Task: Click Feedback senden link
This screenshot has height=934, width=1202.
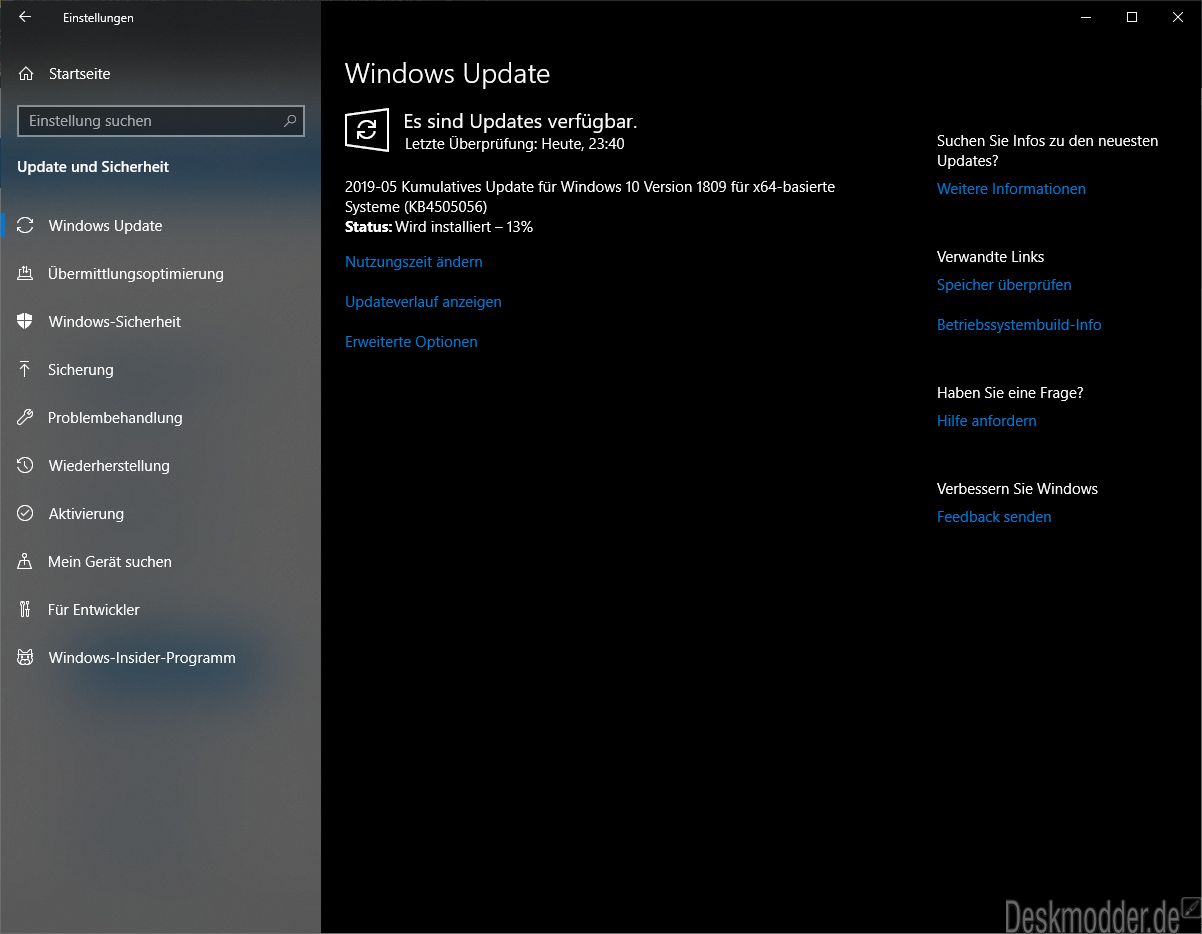Action: pos(994,517)
